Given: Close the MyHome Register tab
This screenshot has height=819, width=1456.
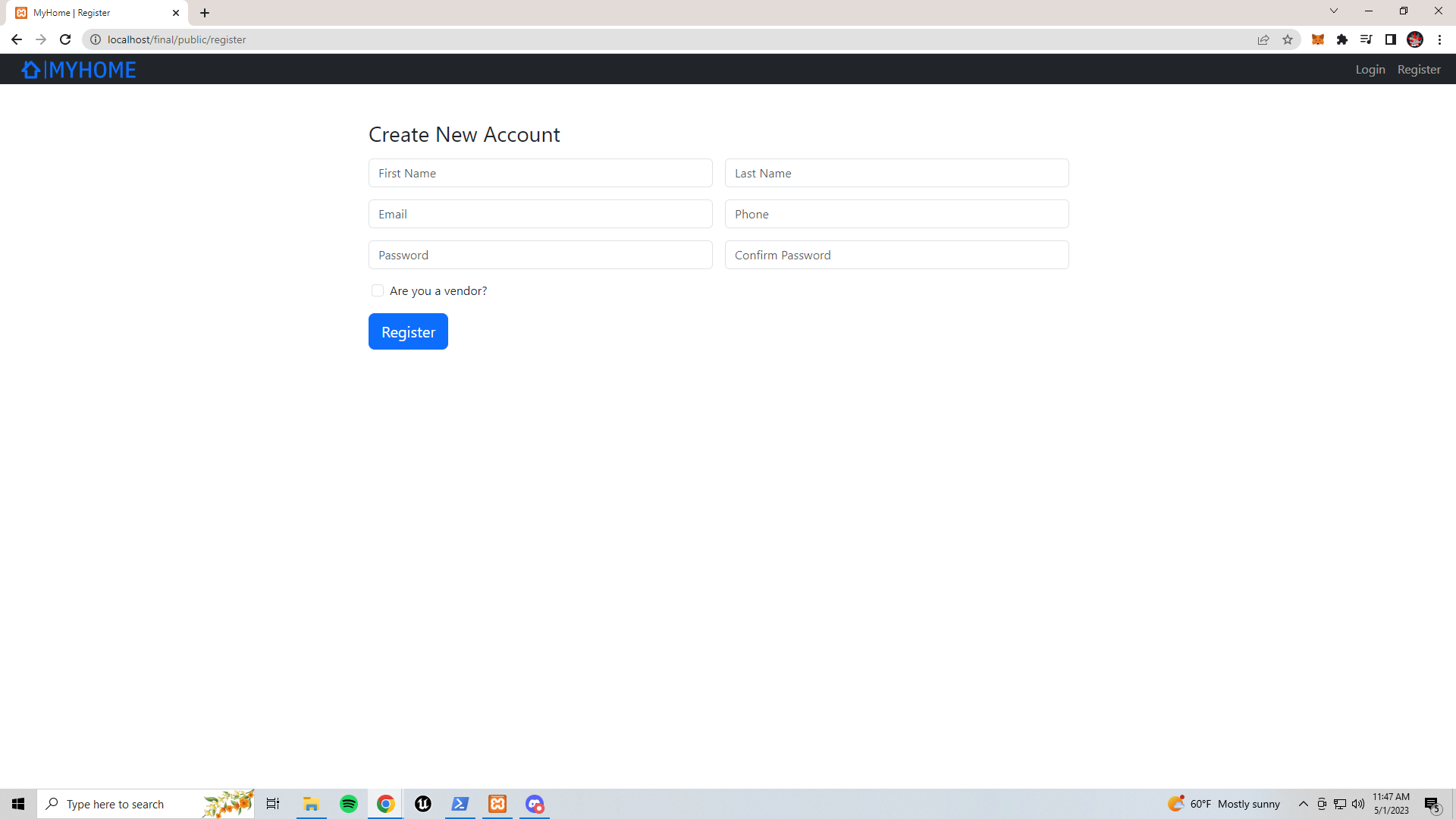Looking at the screenshot, I should point(176,13).
